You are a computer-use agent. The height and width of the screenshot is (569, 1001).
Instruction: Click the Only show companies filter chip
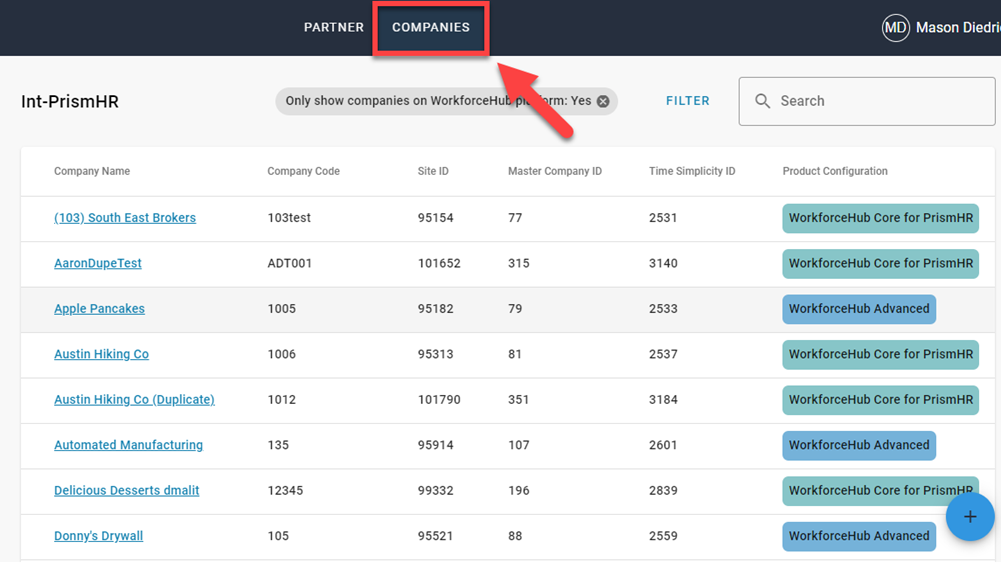(x=438, y=101)
